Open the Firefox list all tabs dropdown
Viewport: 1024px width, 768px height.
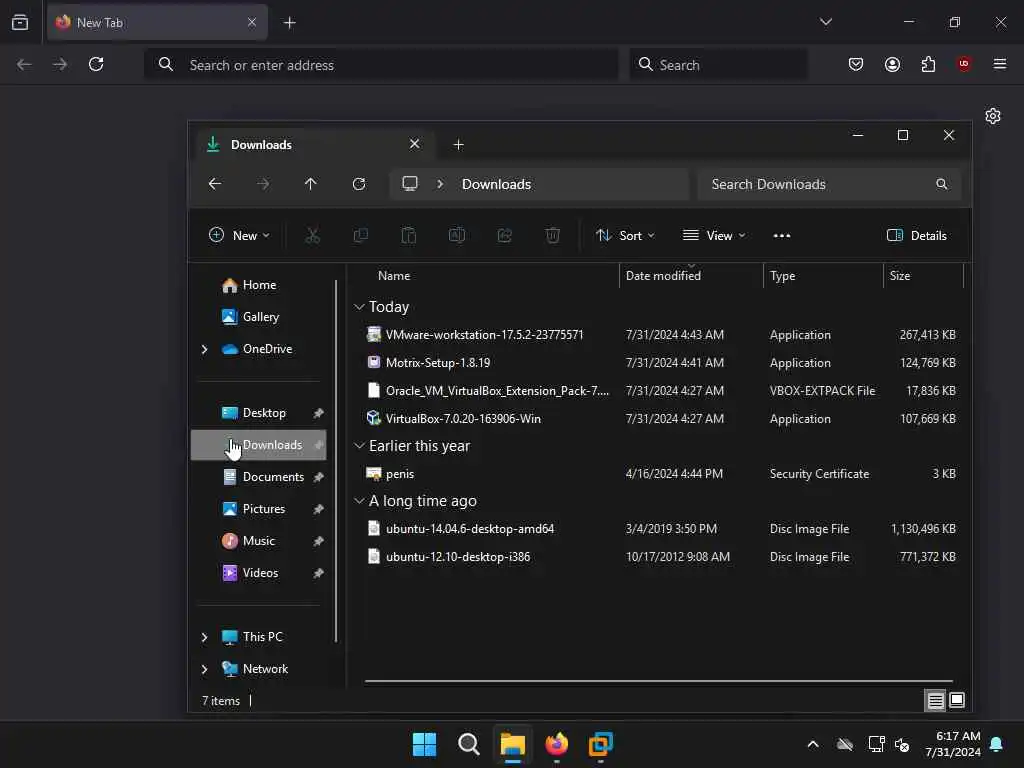826,22
